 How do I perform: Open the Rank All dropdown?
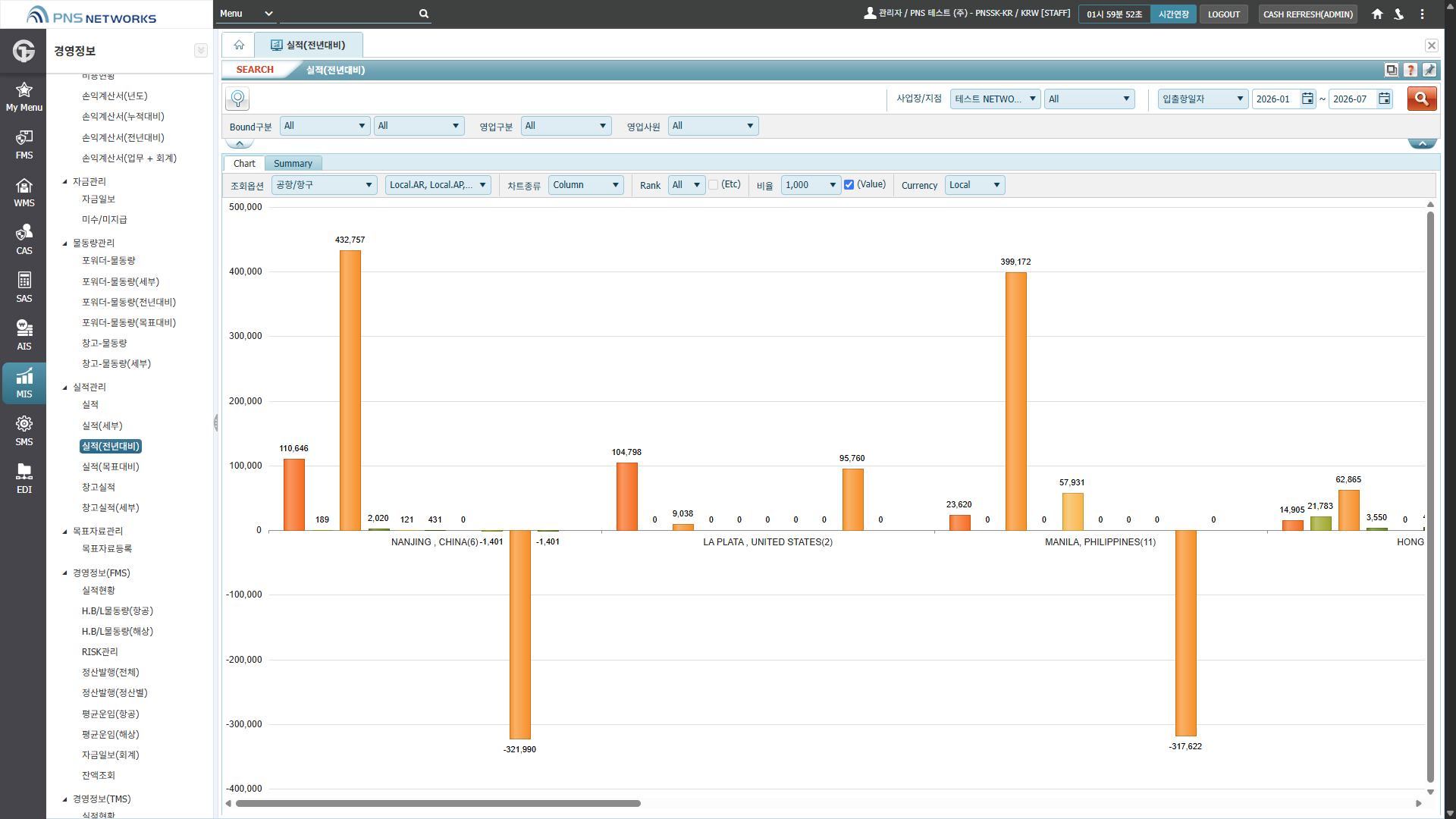686,185
